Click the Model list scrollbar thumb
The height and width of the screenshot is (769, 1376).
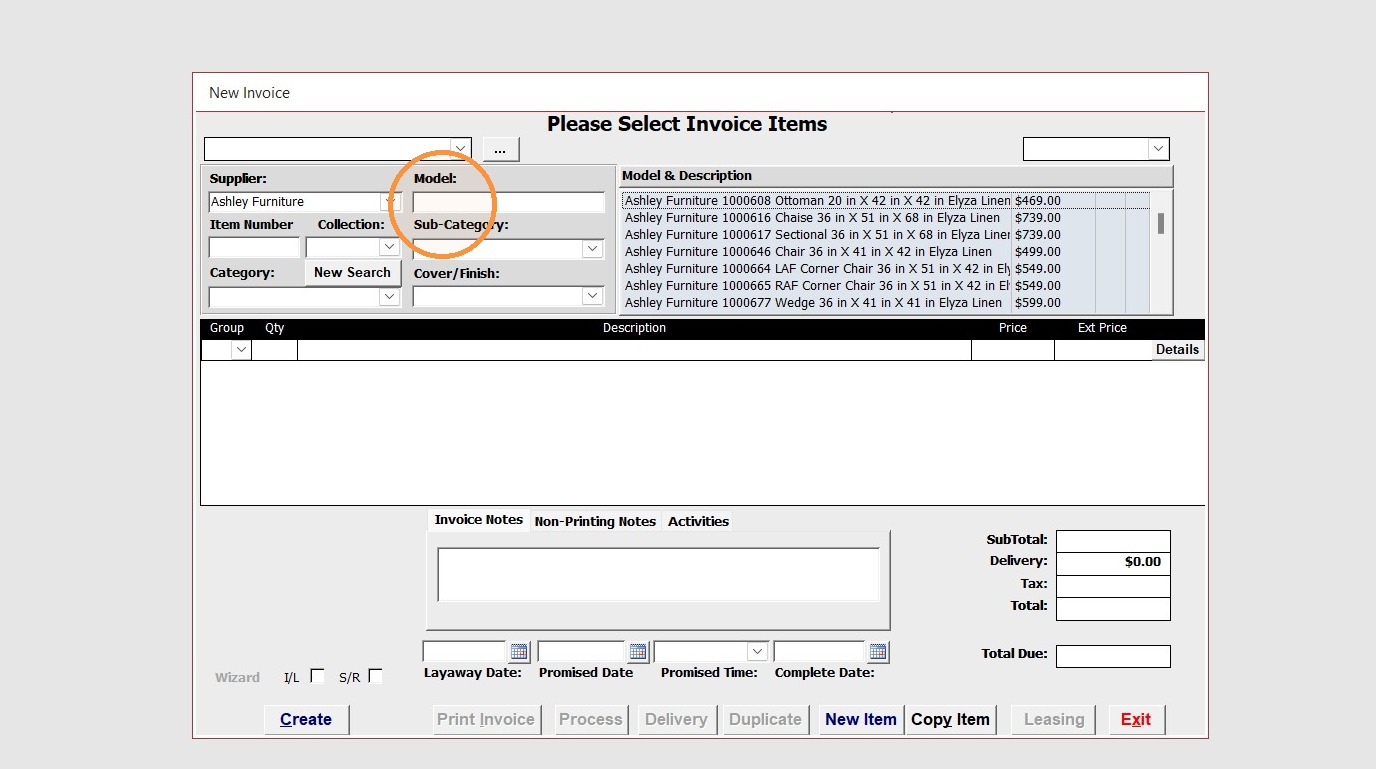point(1161,223)
